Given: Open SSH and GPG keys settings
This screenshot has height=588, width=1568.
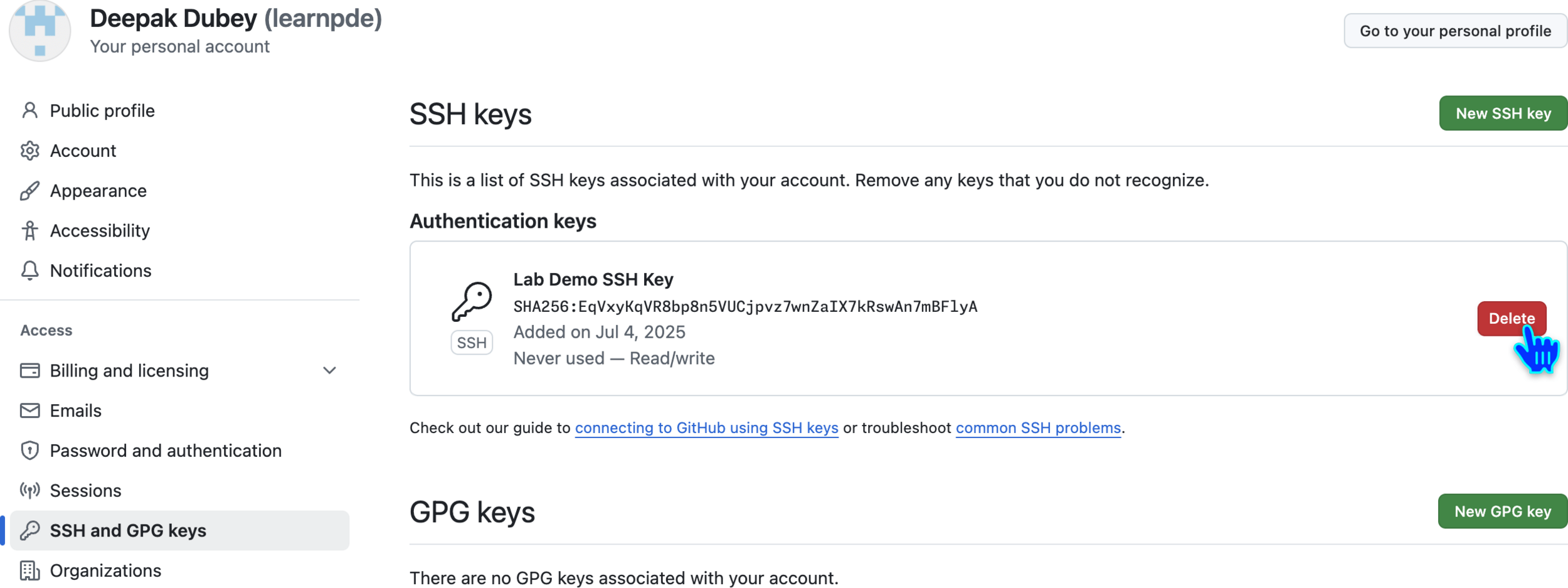Looking at the screenshot, I should click(128, 530).
